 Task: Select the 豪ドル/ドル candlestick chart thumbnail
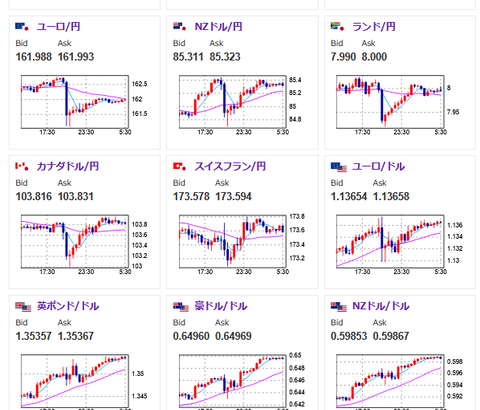[234, 382]
